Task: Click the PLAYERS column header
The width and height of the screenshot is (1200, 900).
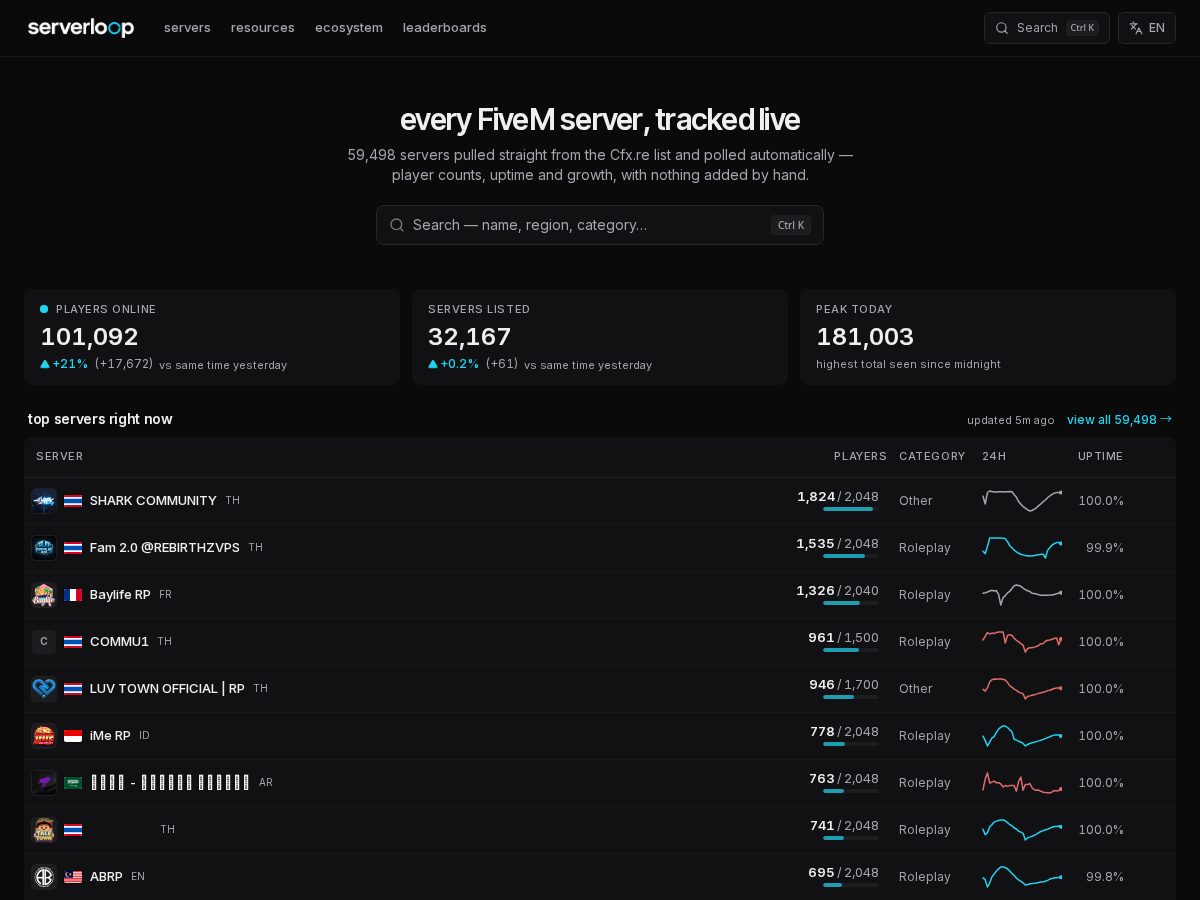Action: [x=860, y=456]
